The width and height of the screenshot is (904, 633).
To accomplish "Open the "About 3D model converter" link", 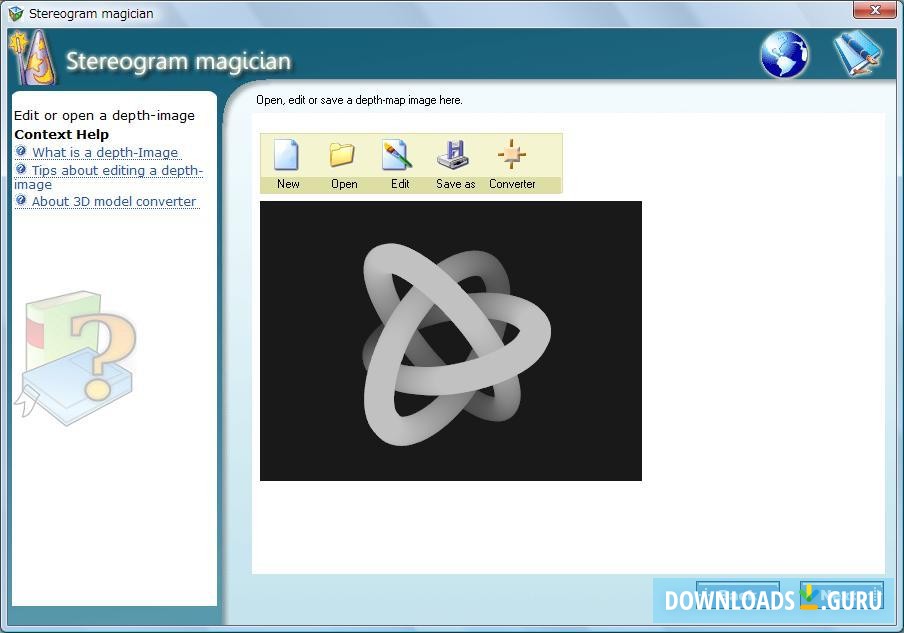I will click(113, 201).
